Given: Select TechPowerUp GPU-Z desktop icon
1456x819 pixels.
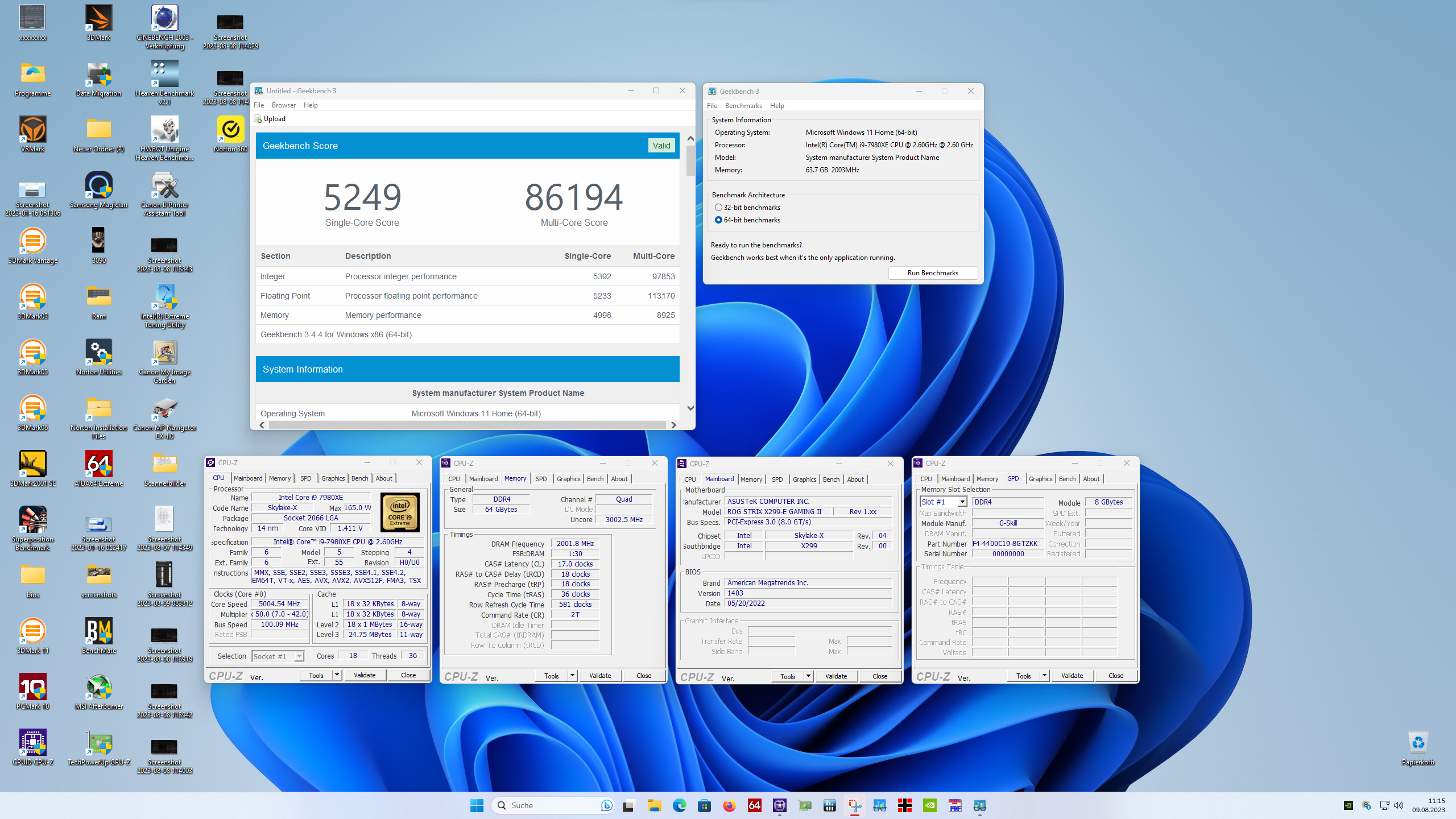Looking at the screenshot, I should click(x=98, y=747).
